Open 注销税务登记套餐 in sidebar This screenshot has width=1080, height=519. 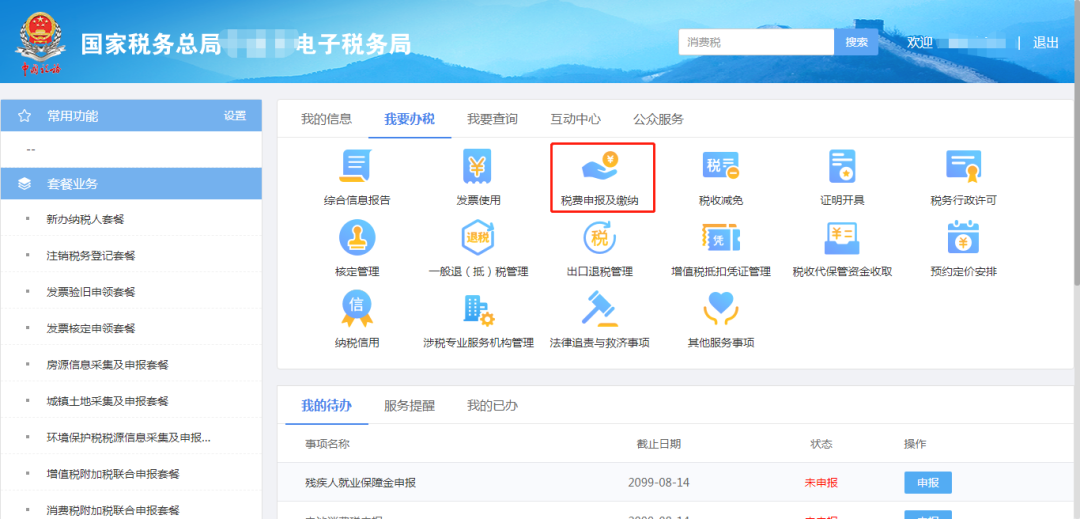tap(91, 255)
